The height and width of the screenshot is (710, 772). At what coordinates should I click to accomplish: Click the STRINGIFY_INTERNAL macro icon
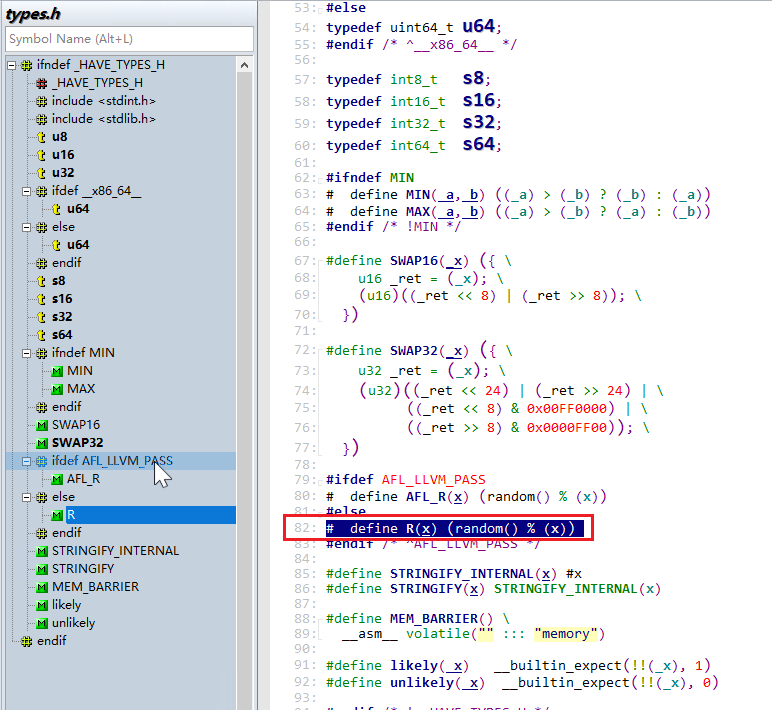click(x=42, y=551)
